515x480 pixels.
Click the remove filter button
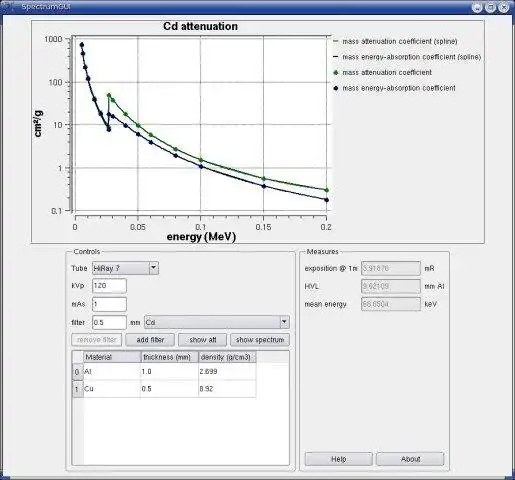(97, 340)
